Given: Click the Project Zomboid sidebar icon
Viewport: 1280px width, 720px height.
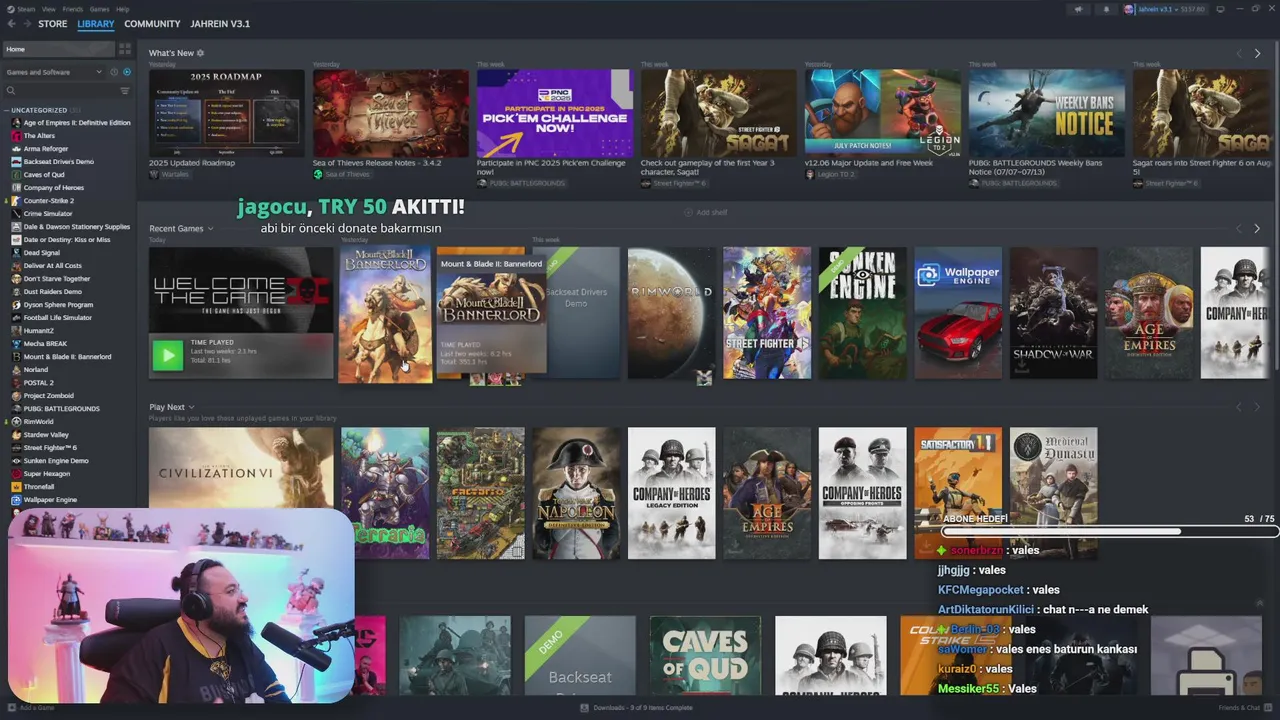Looking at the screenshot, I should click(16, 396).
